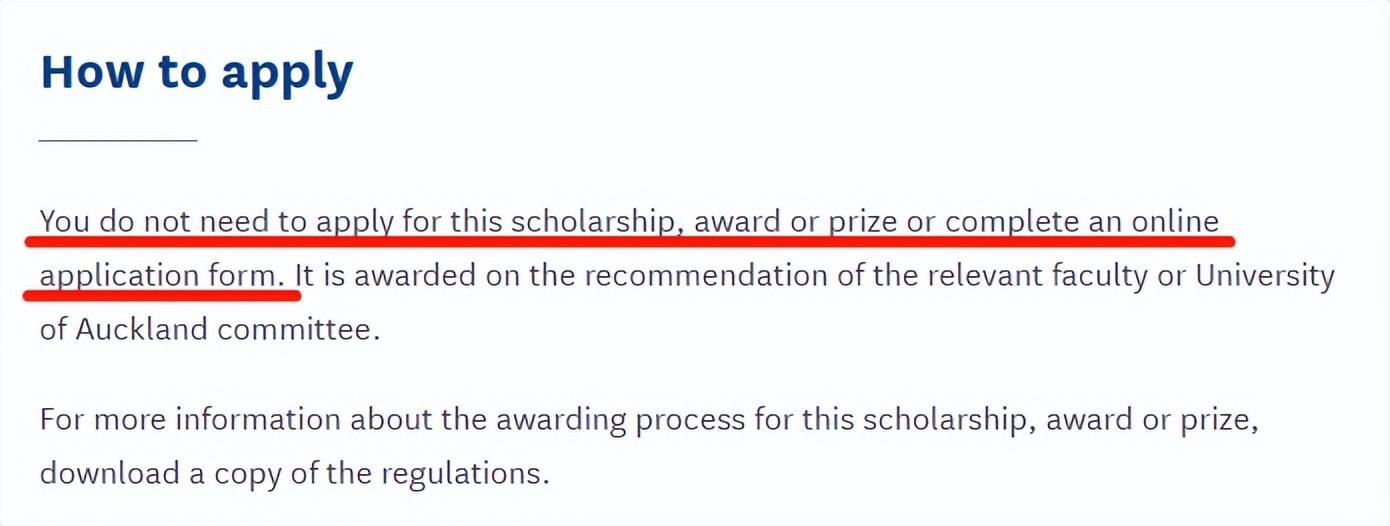The height and width of the screenshot is (526, 1390).
Task: Click the short divider line under the heading
Action: pyautogui.click(x=118, y=141)
